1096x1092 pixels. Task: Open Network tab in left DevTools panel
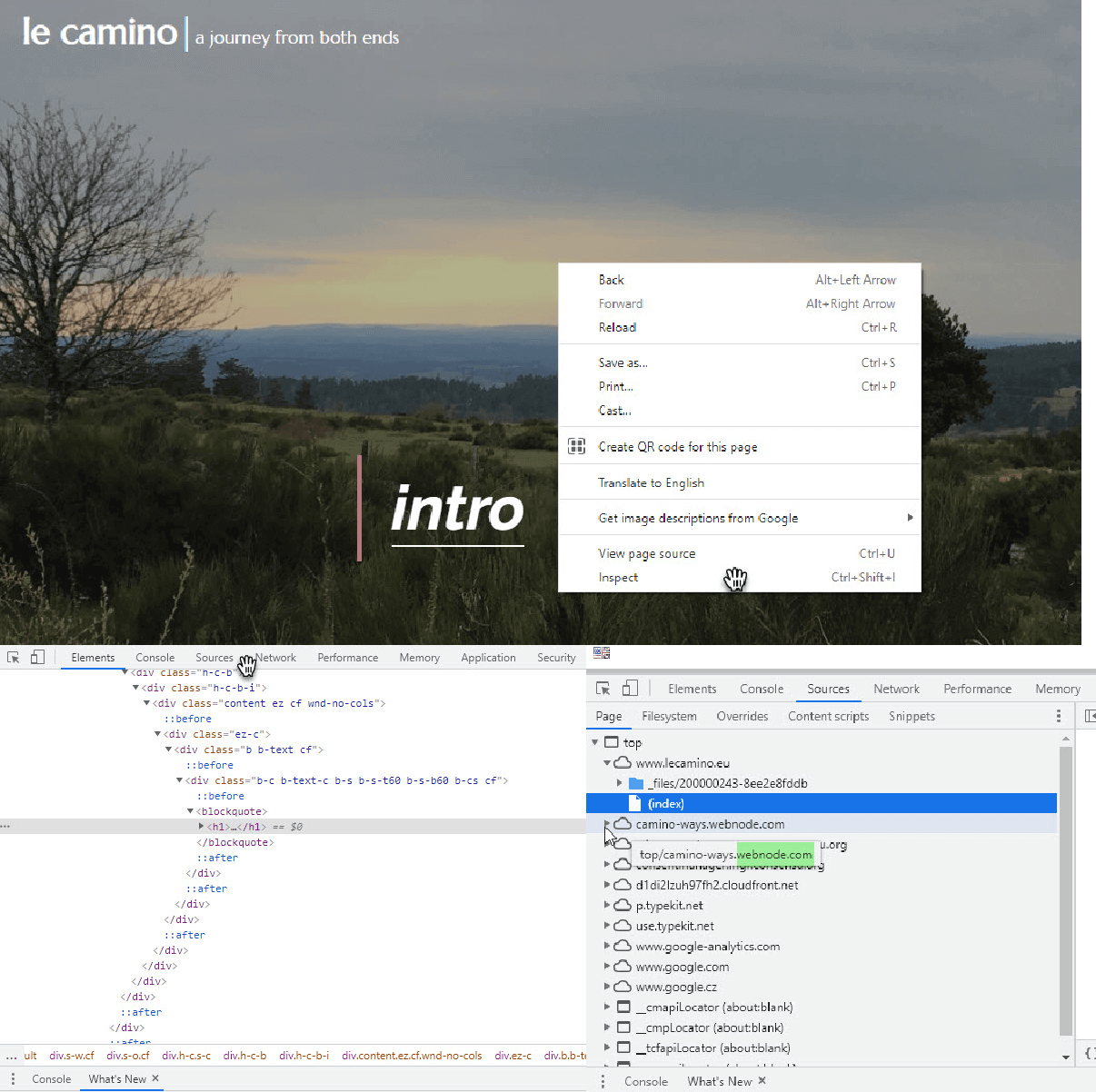(275, 658)
